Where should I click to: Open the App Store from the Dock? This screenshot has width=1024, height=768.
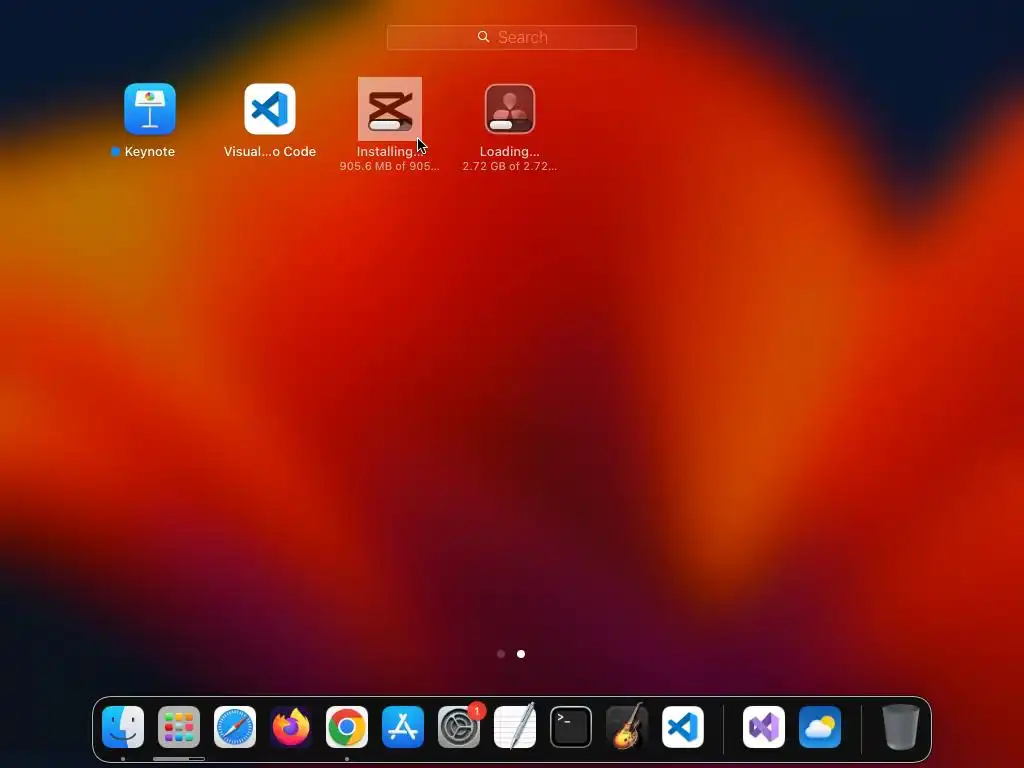coord(403,727)
